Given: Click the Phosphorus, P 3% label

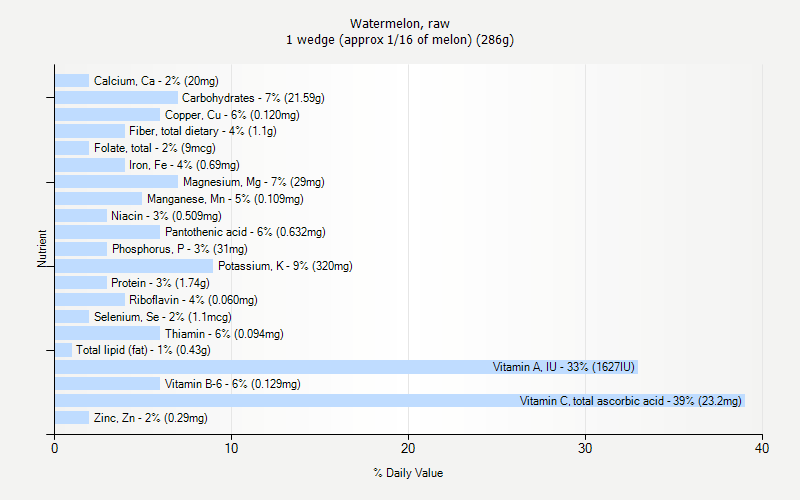Looking at the screenshot, I should (180, 249).
